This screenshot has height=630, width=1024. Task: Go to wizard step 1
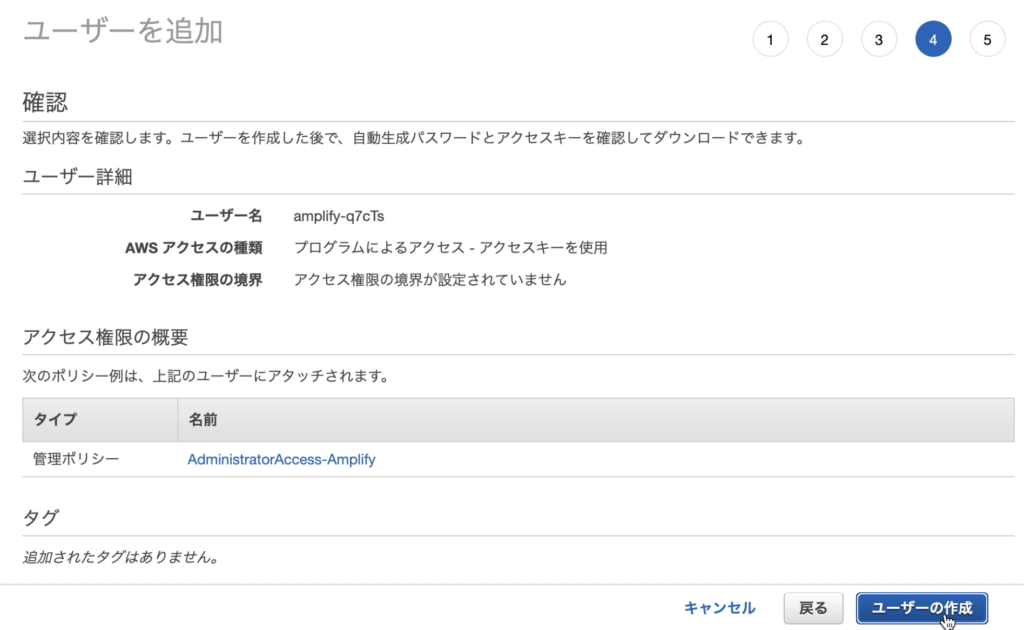click(770, 39)
